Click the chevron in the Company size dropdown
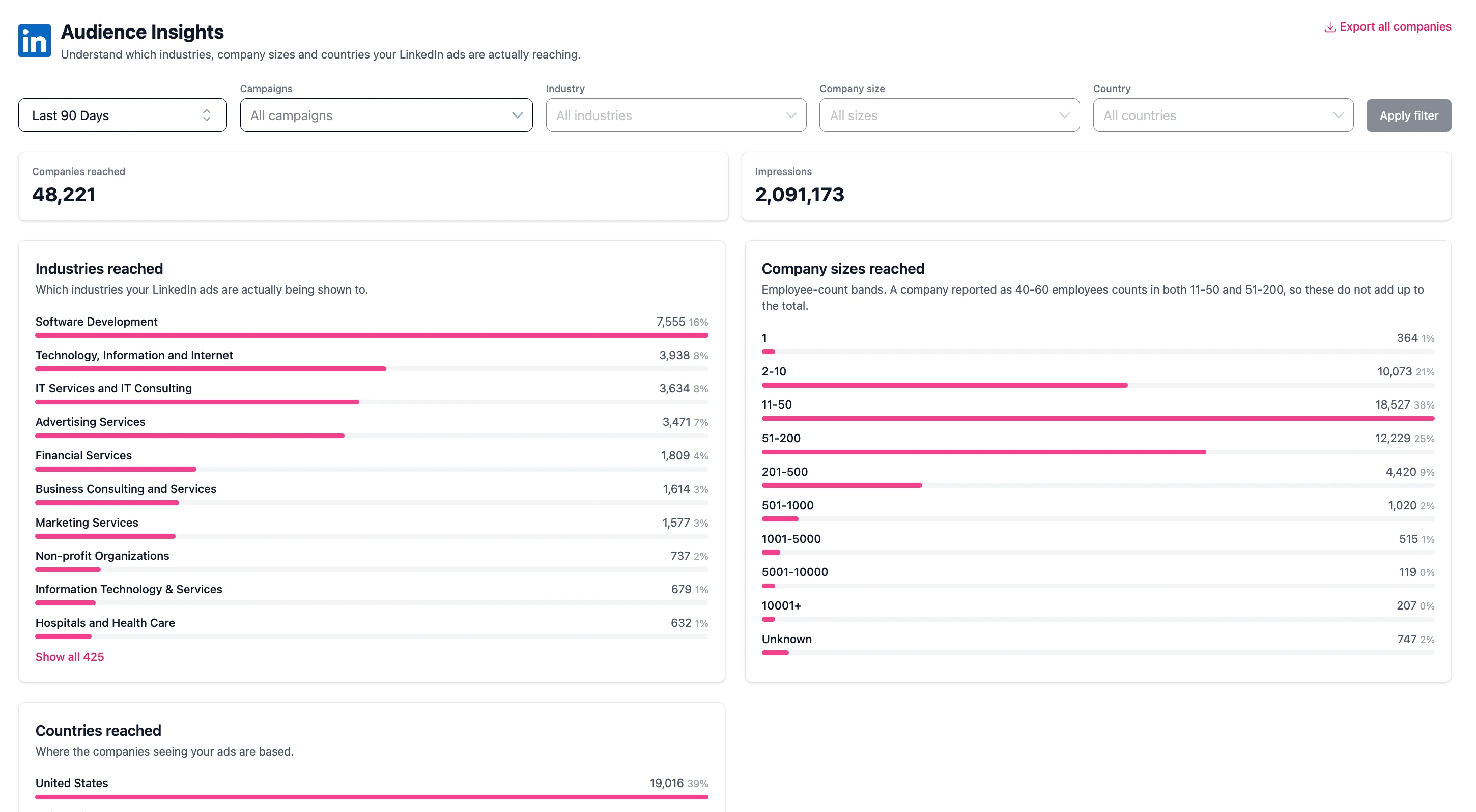Viewport: 1476px width, 812px height. (1065, 115)
